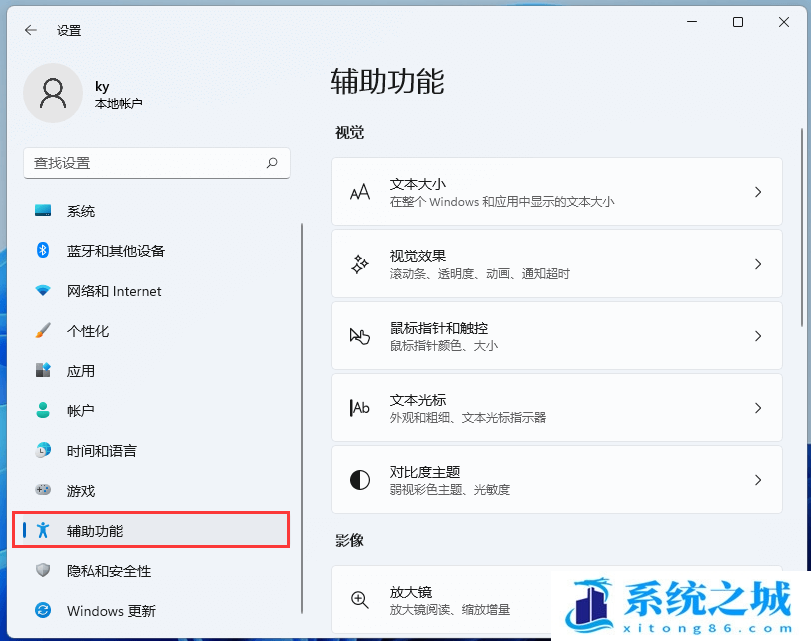Image resolution: width=811 pixels, height=641 pixels.
Task: Open 鼠标指针和触控 via its chevron
Action: [x=758, y=336]
